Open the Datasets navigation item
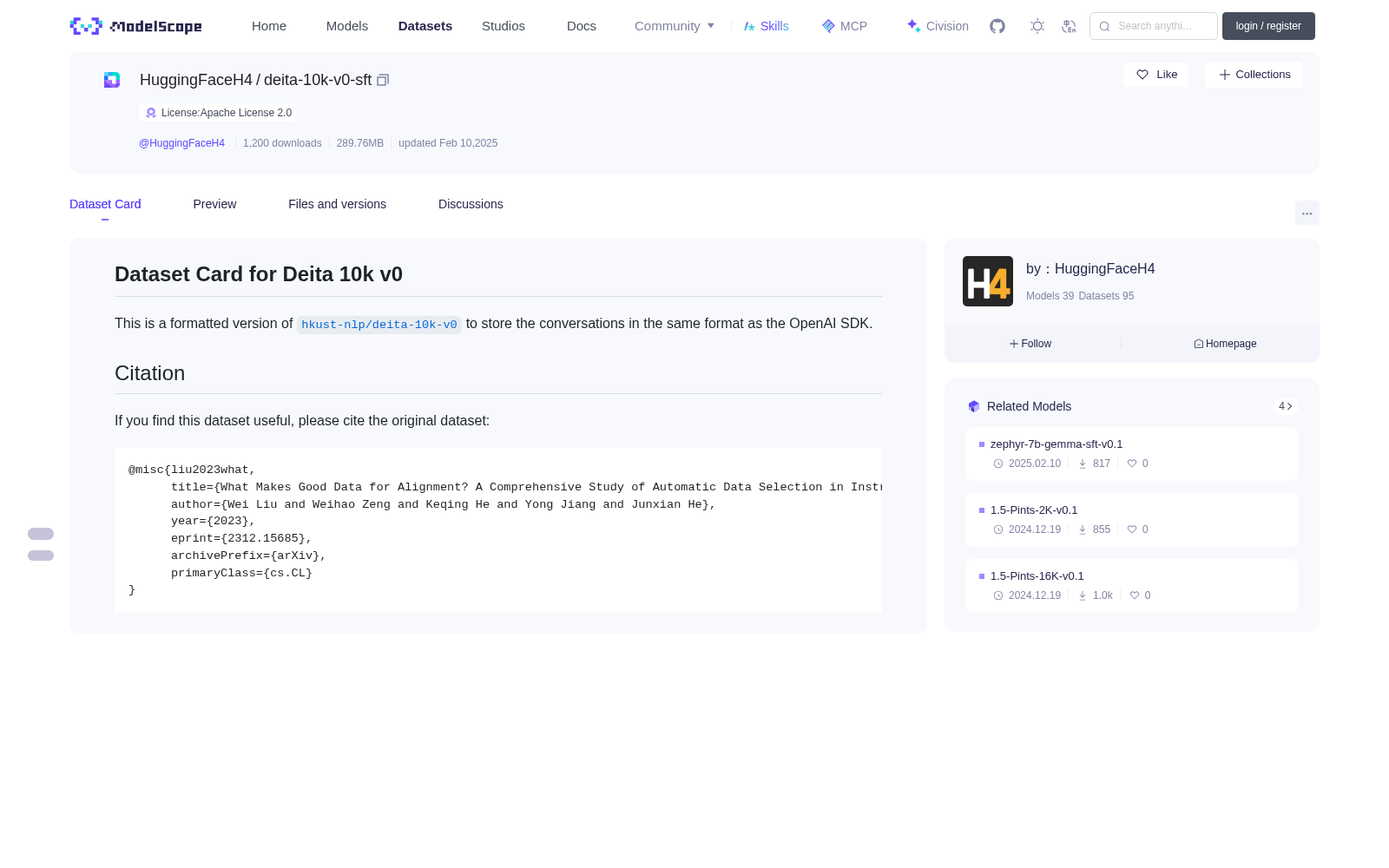Screen dimensions: 1389x868 pos(425,26)
